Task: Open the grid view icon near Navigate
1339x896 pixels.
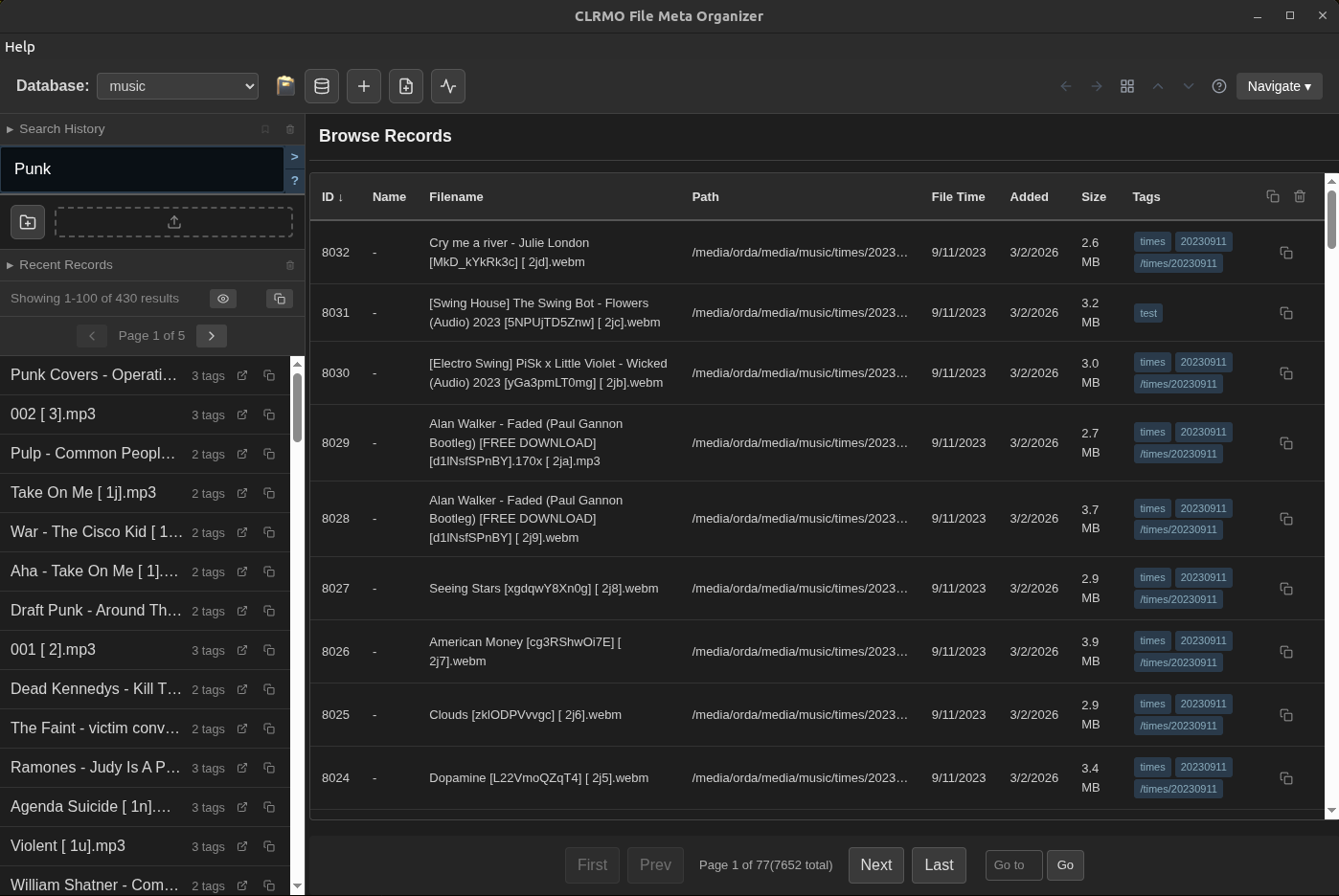Action: [1127, 86]
